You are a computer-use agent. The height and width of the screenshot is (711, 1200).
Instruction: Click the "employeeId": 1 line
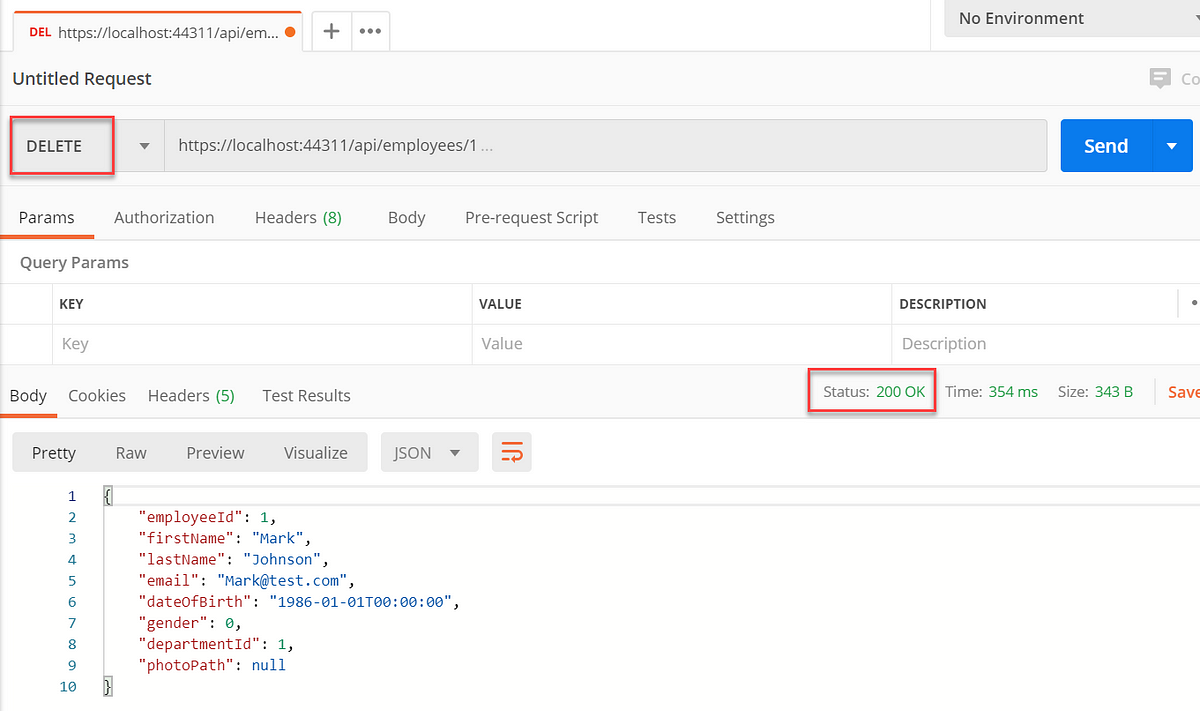tap(207, 517)
